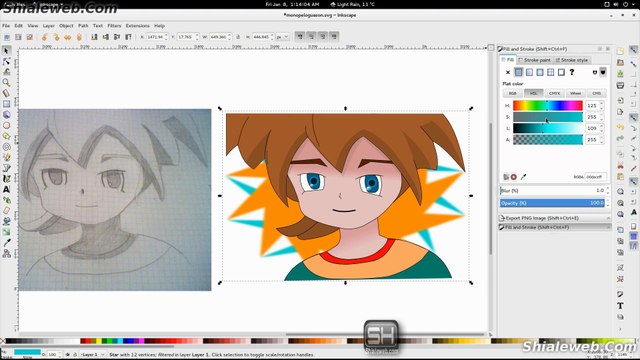Viewport: 640px width, 360px height.
Task: Select the Tweak tool
Action: [x=6, y=72]
